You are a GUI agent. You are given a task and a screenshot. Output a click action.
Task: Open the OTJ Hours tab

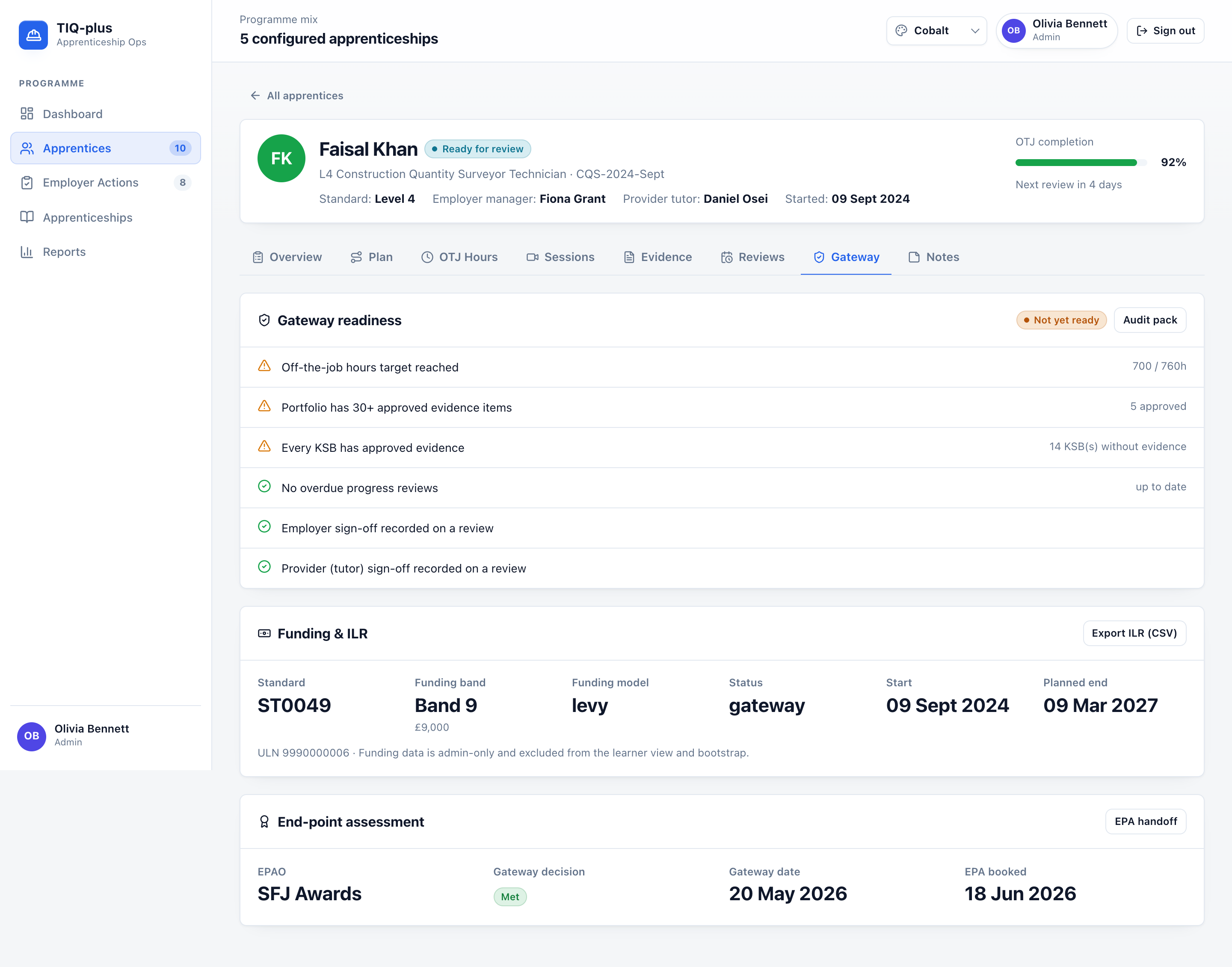point(459,257)
